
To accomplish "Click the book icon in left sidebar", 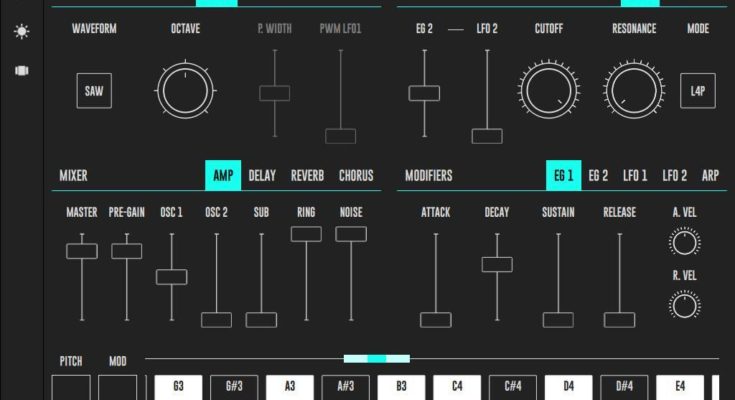I will [21, 71].
